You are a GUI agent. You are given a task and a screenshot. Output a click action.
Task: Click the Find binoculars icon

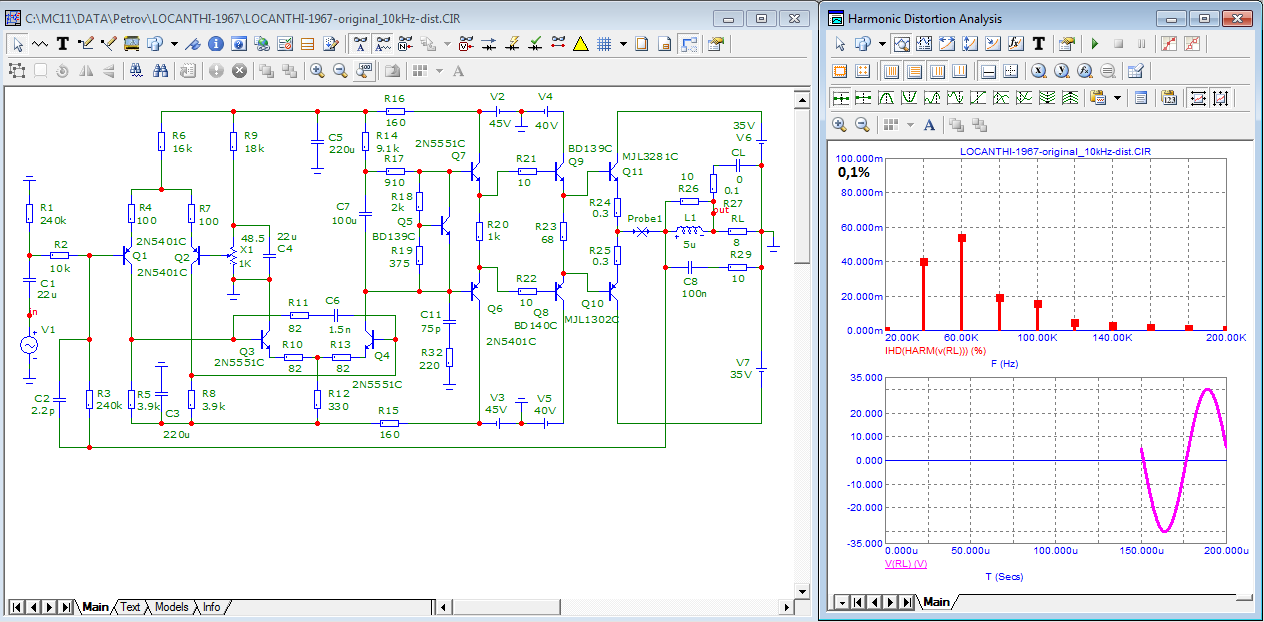(161, 71)
